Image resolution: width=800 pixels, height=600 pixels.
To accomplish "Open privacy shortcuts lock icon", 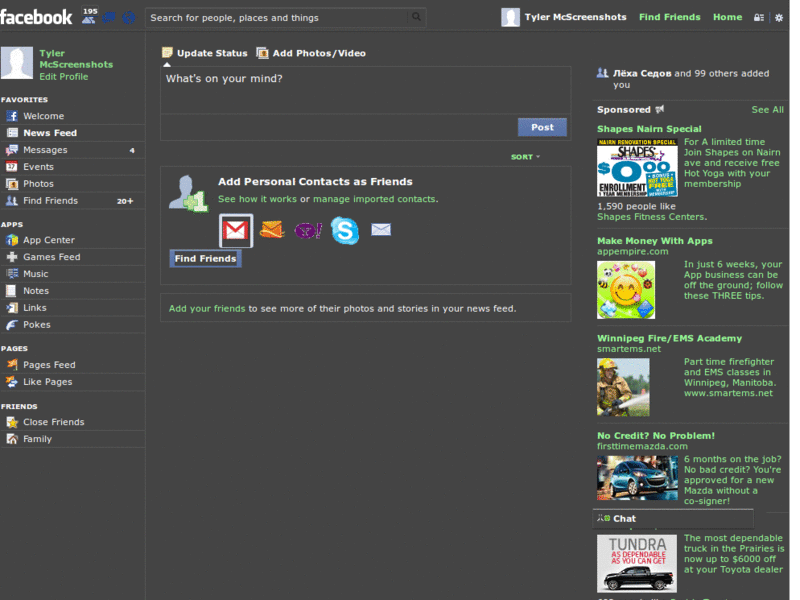I will click(759, 17).
